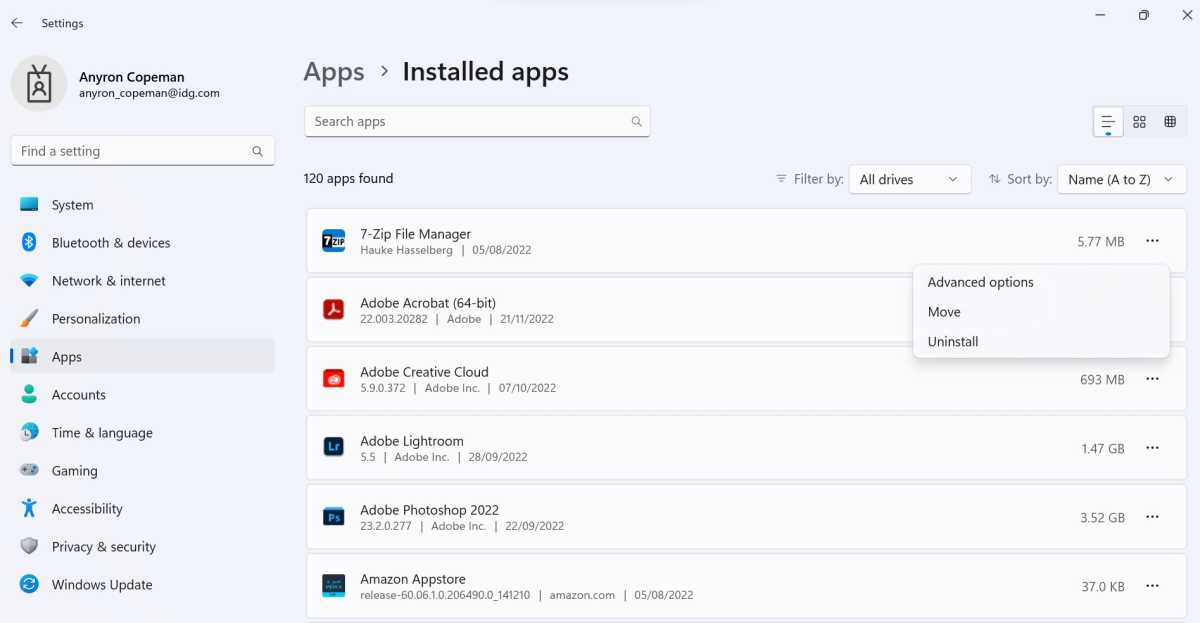The width and height of the screenshot is (1200, 623).
Task: Open more options for Adobe Photoshop 2022
Action: coord(1153,517)
